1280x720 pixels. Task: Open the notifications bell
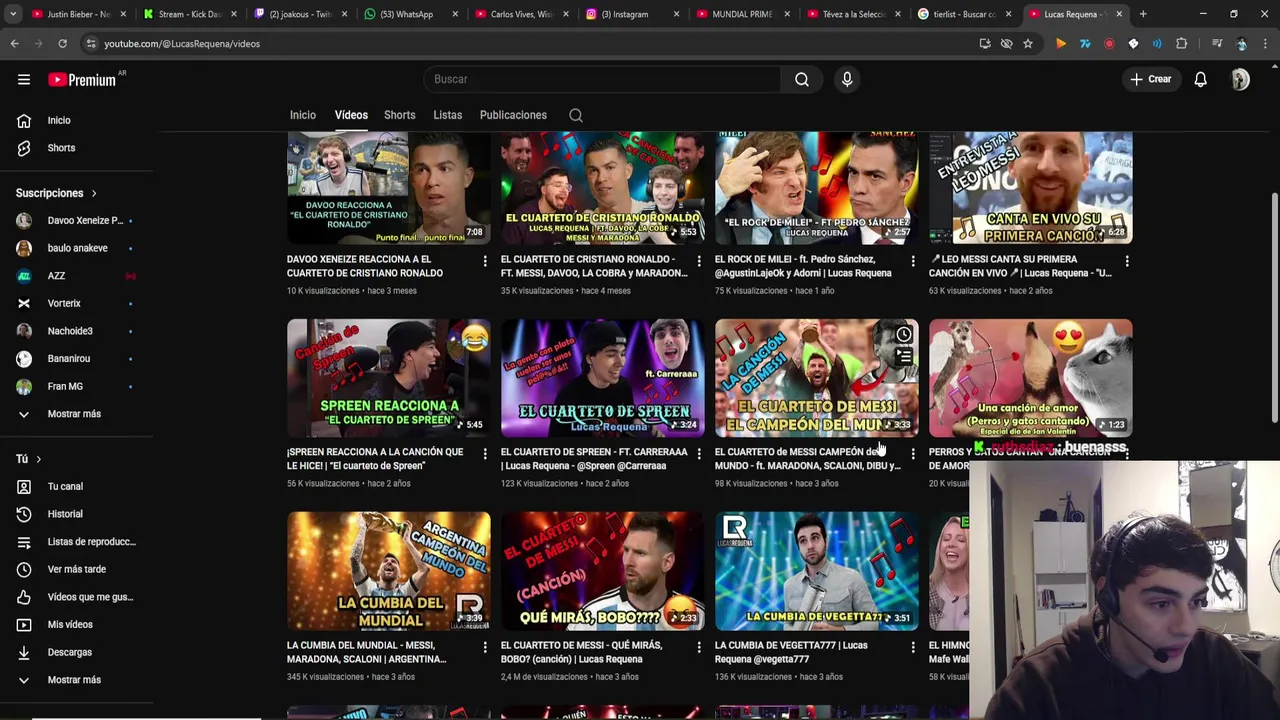[x=1200, y=79]
